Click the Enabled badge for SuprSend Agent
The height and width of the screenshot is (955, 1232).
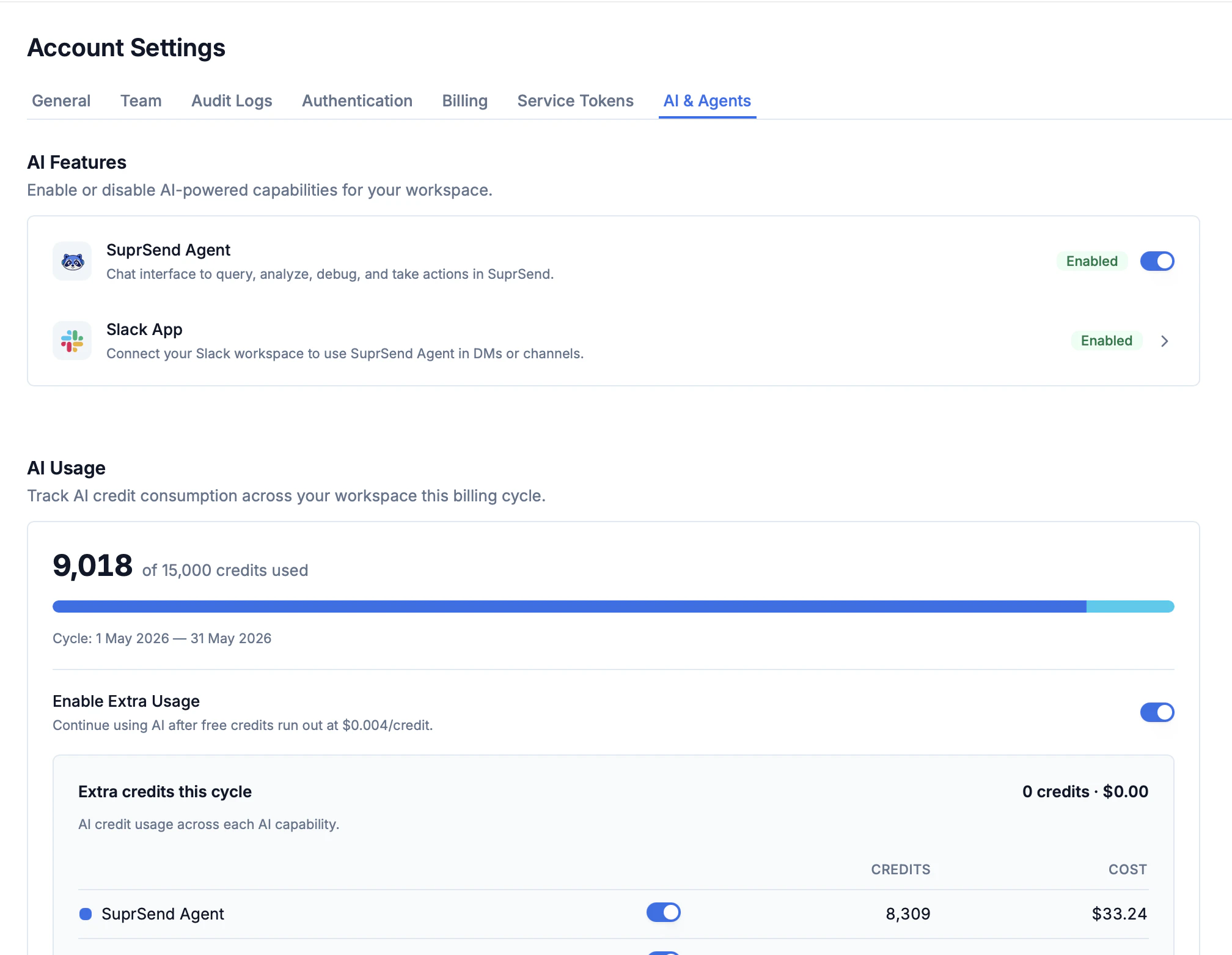(1091, 261)
